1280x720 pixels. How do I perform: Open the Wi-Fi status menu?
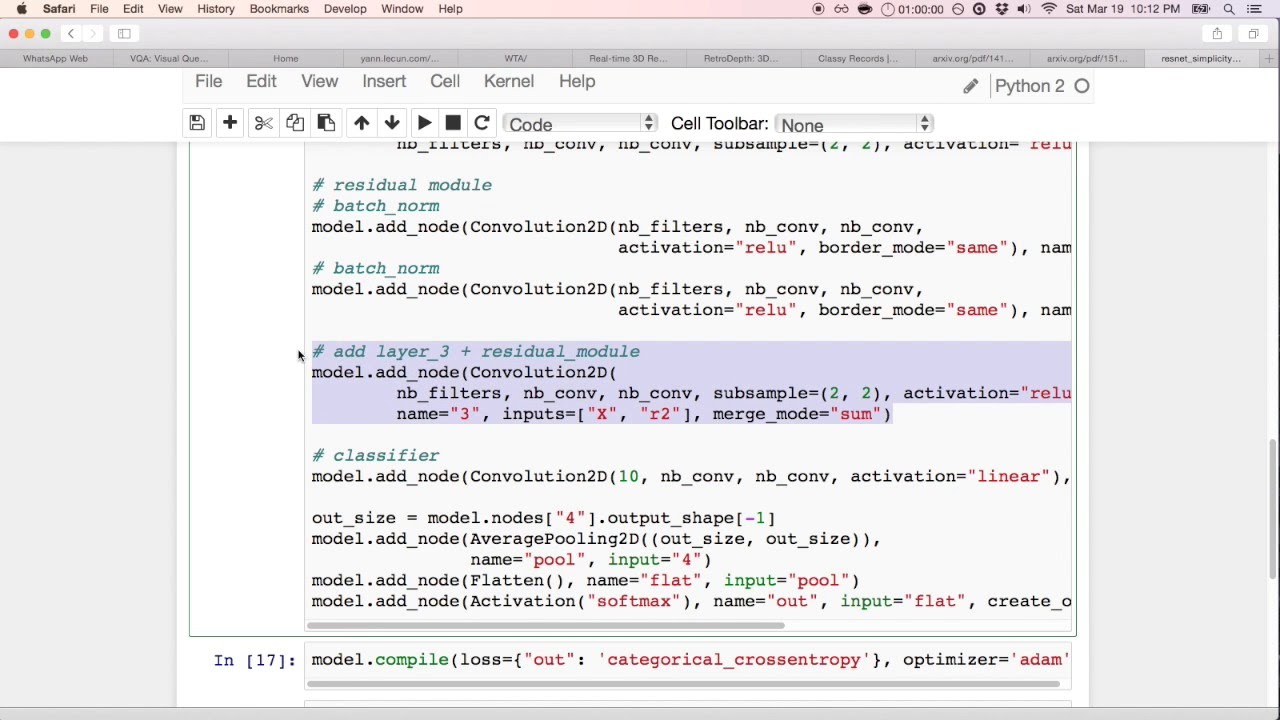(x=1049, y=9)
